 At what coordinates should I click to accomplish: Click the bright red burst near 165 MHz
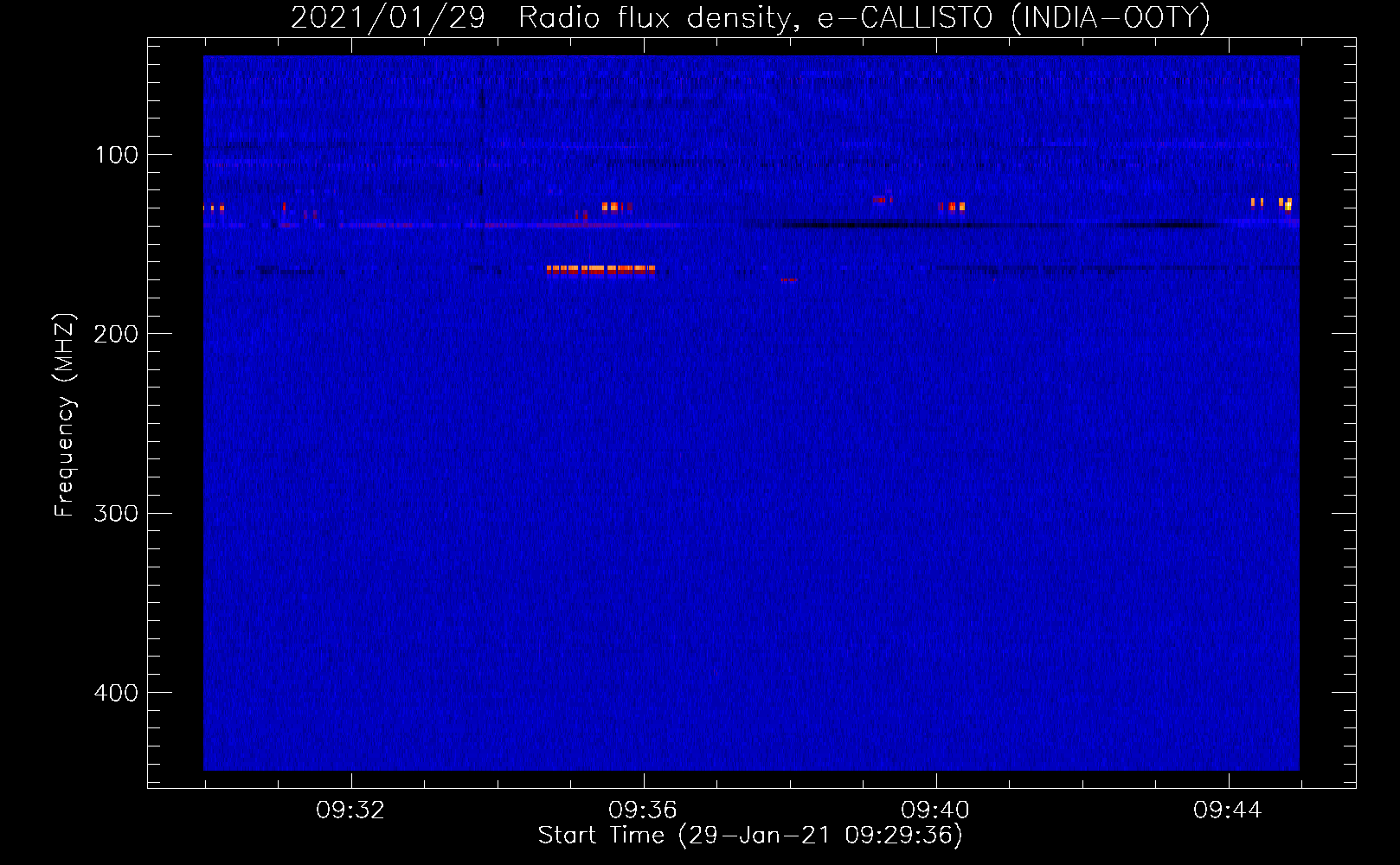point(600,270)
